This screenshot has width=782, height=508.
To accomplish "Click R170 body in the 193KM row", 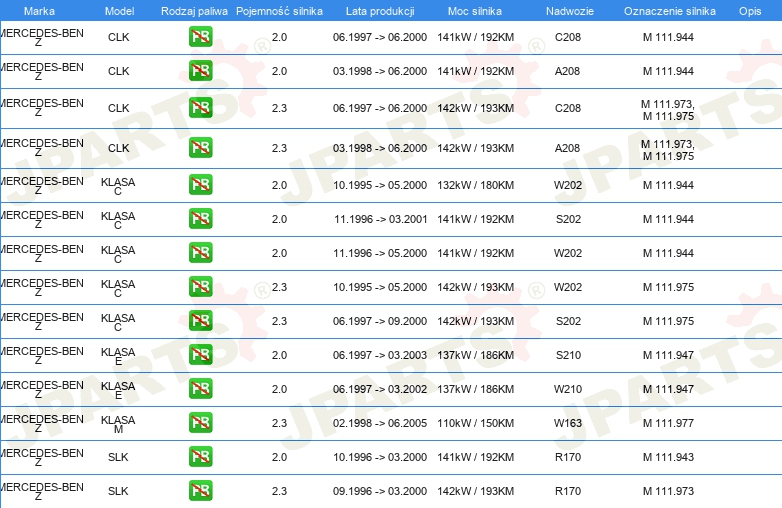I will point(568,491).
